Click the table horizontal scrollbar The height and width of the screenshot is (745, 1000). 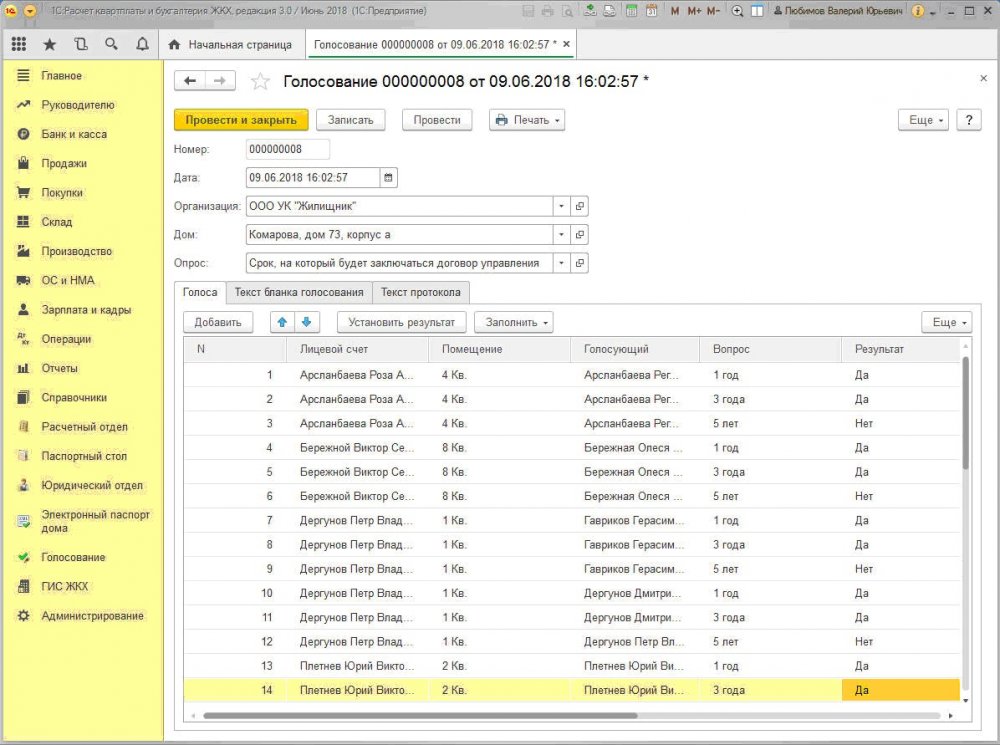click(x=421, y=716)
